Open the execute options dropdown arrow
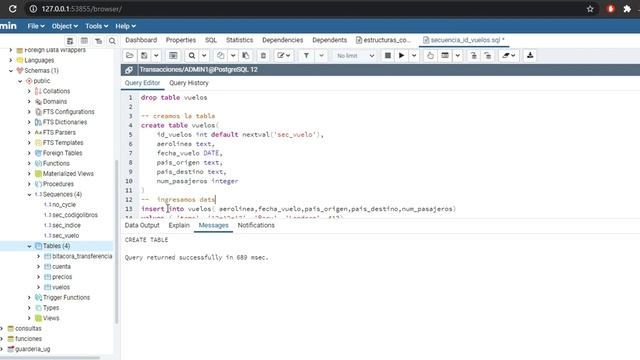The image size is (640, 360). pos(414,56)
